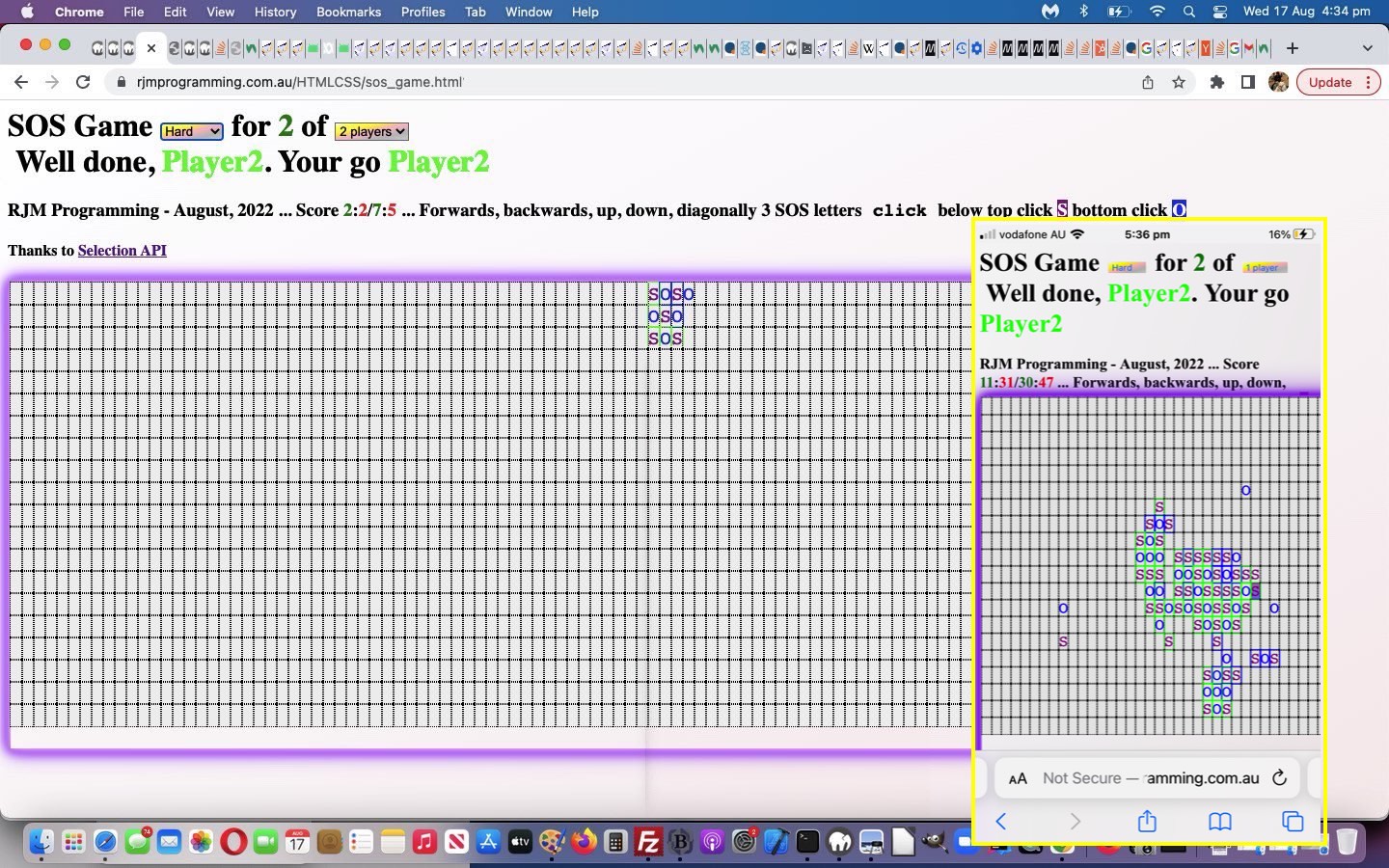Open Firefox from the dock
1389x868 pixels.
pos(584,842)
